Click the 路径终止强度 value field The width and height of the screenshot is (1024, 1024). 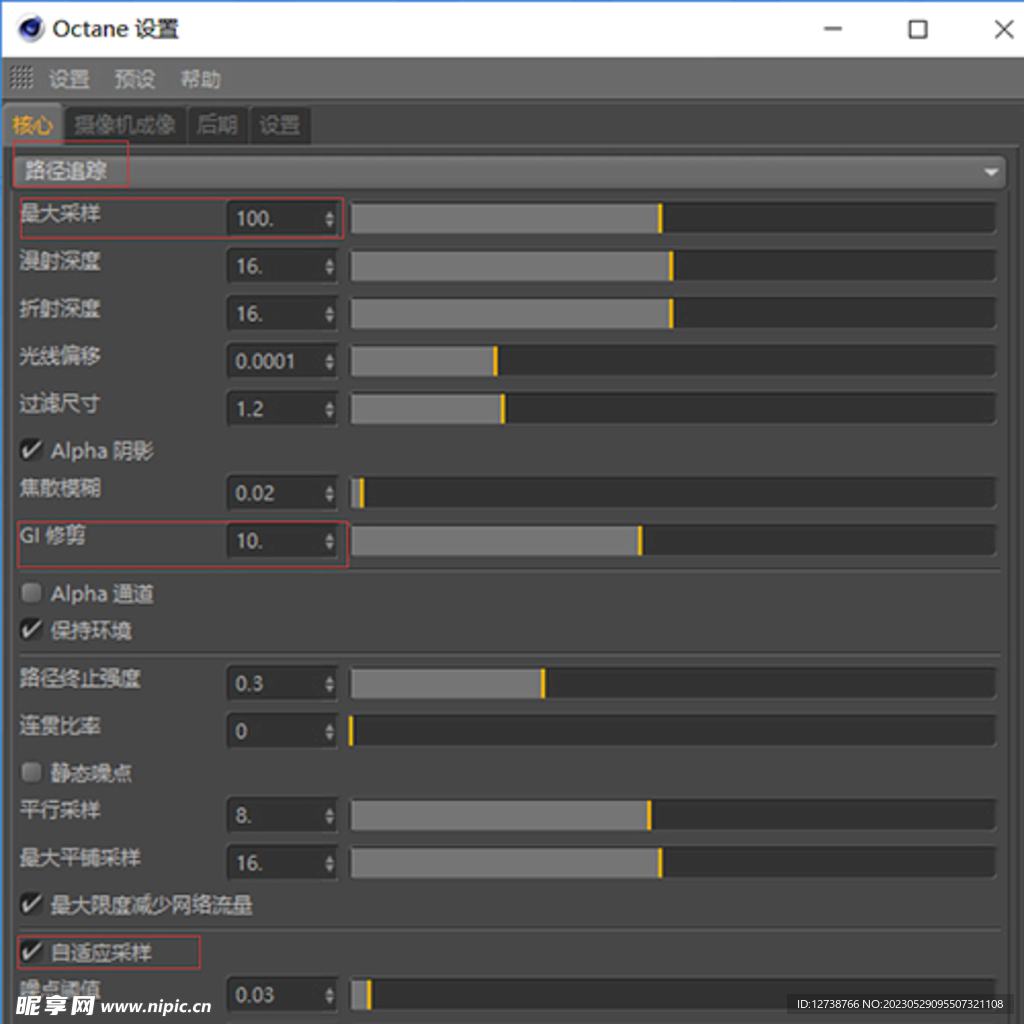pos(274,684)
